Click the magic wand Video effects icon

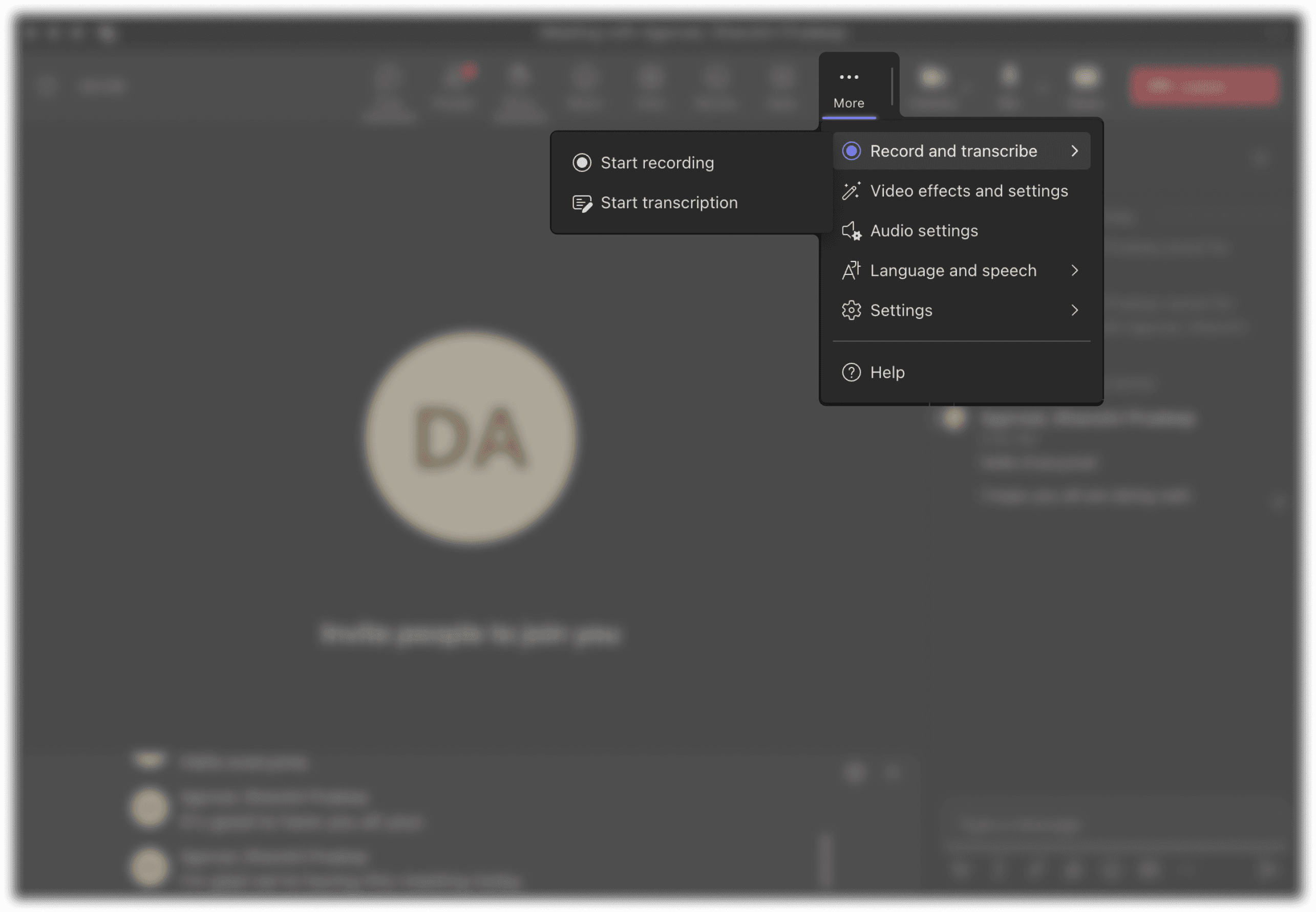tap(851, 191)
